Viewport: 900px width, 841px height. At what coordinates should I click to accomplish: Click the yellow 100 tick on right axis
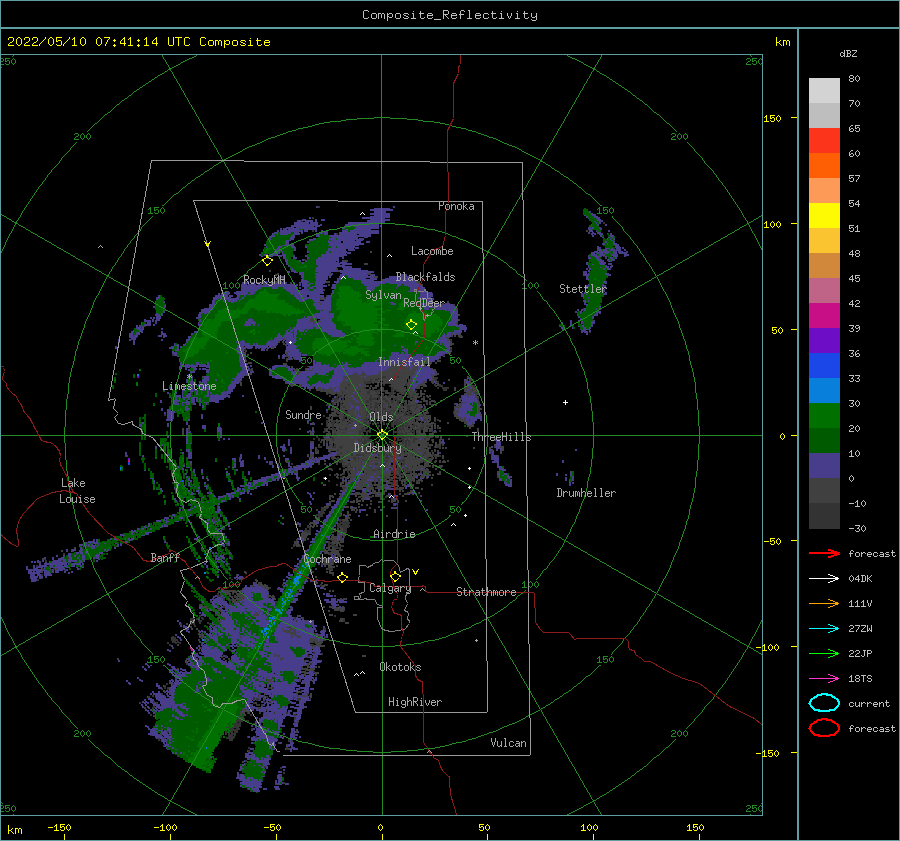(772, 224)
